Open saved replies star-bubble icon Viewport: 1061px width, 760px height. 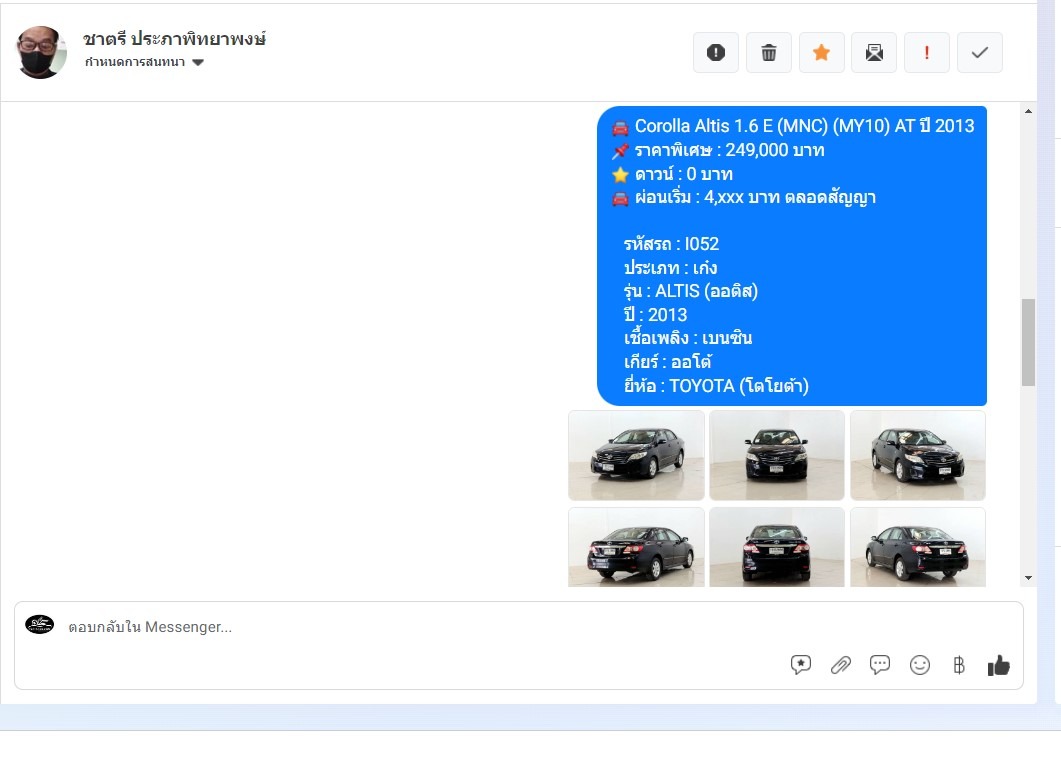pos(800,665)
